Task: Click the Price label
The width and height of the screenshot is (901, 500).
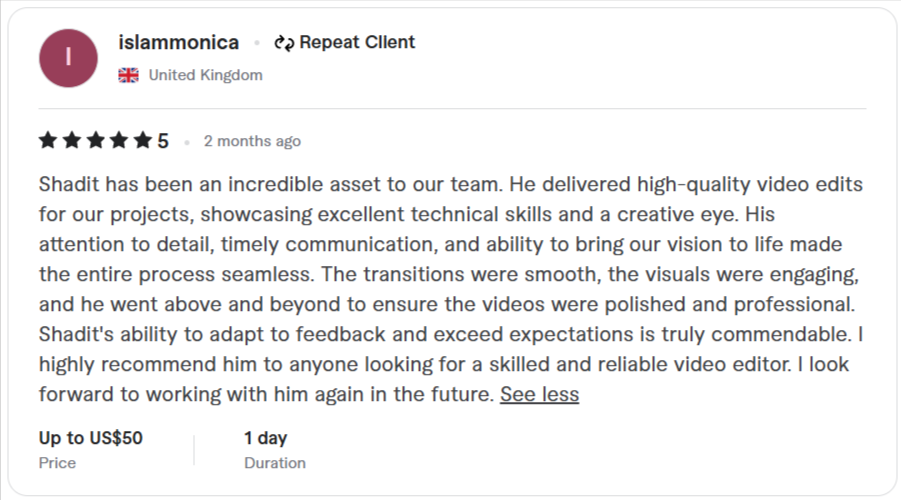Action: tap(57, 463)
